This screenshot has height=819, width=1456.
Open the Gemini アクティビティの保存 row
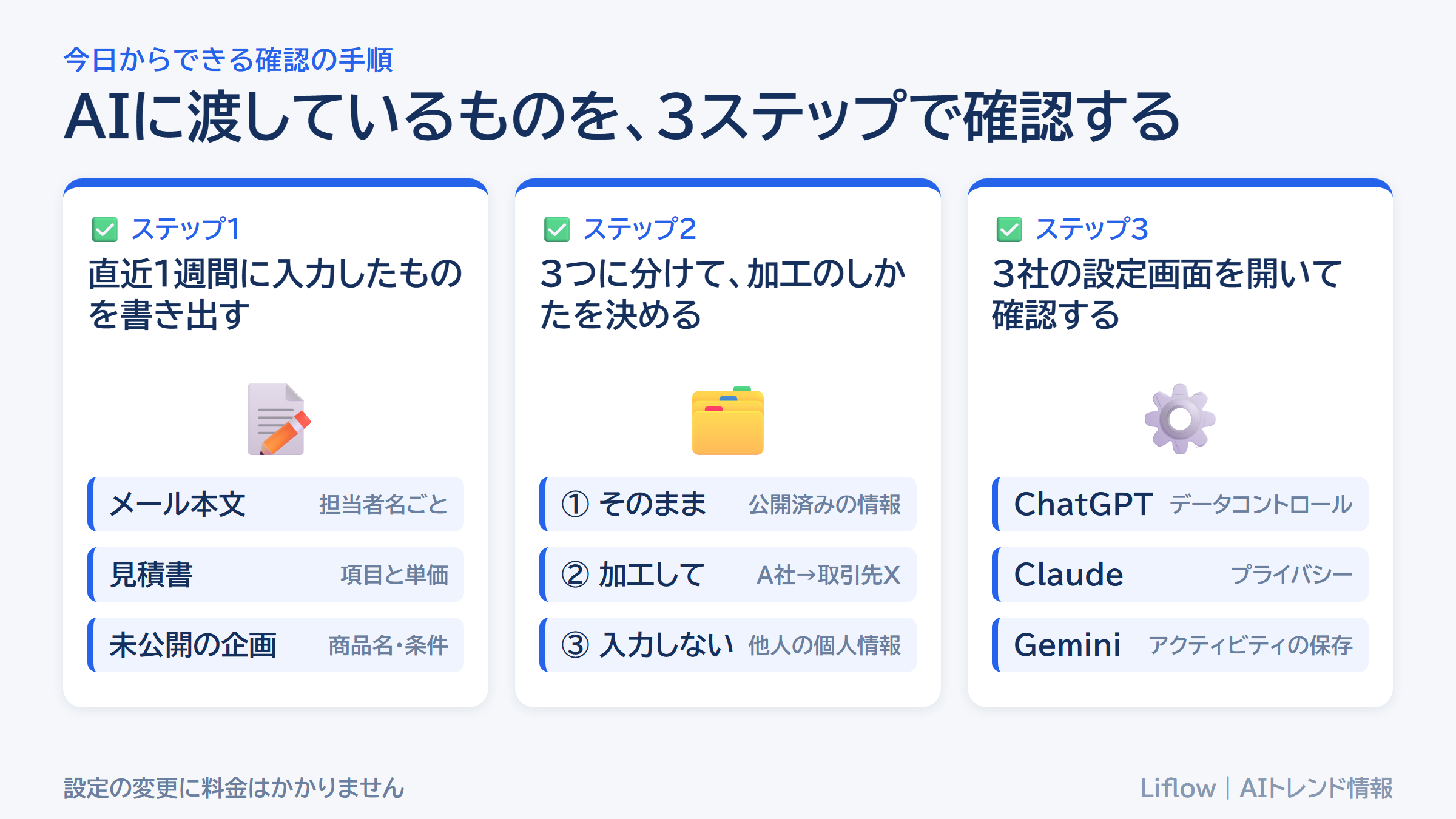coord(1180,645)
